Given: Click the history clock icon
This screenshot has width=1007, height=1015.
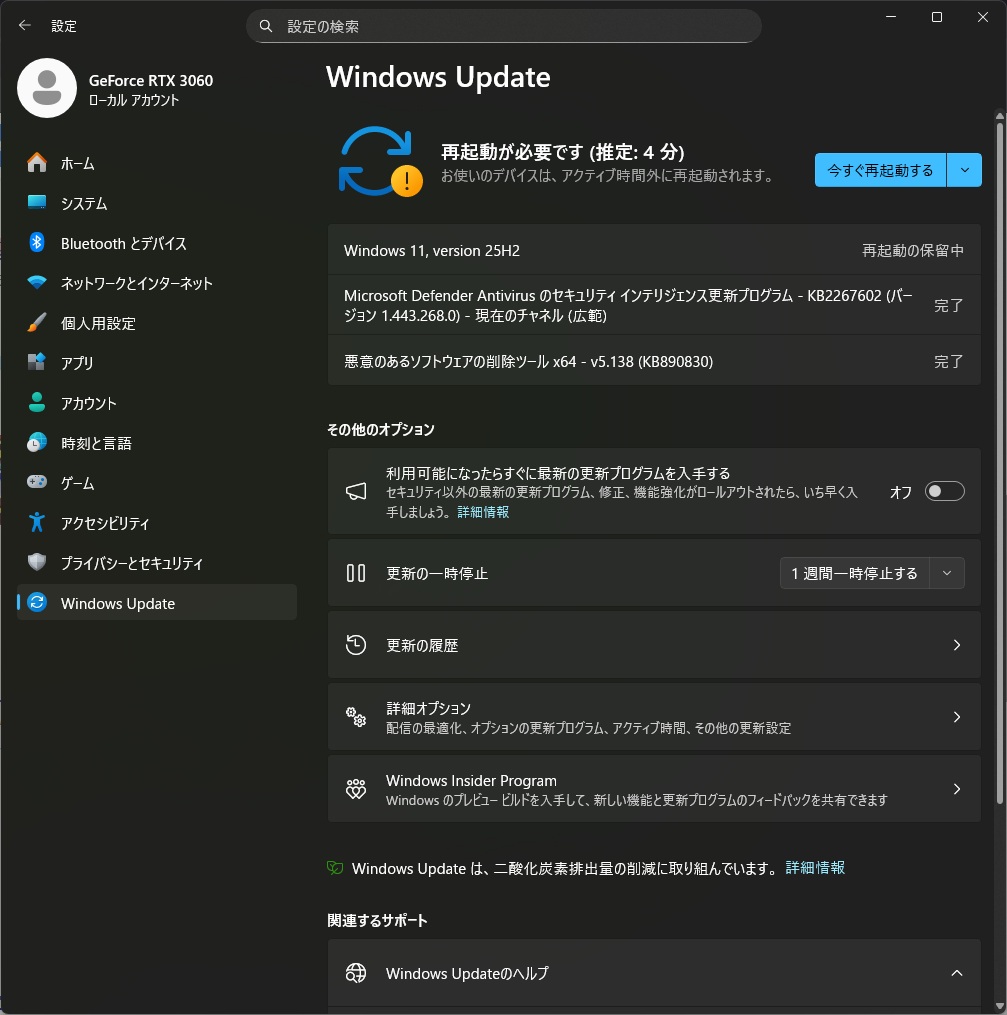Looking at the screenshot, I should pyautogui.click(x=356, y=645).
